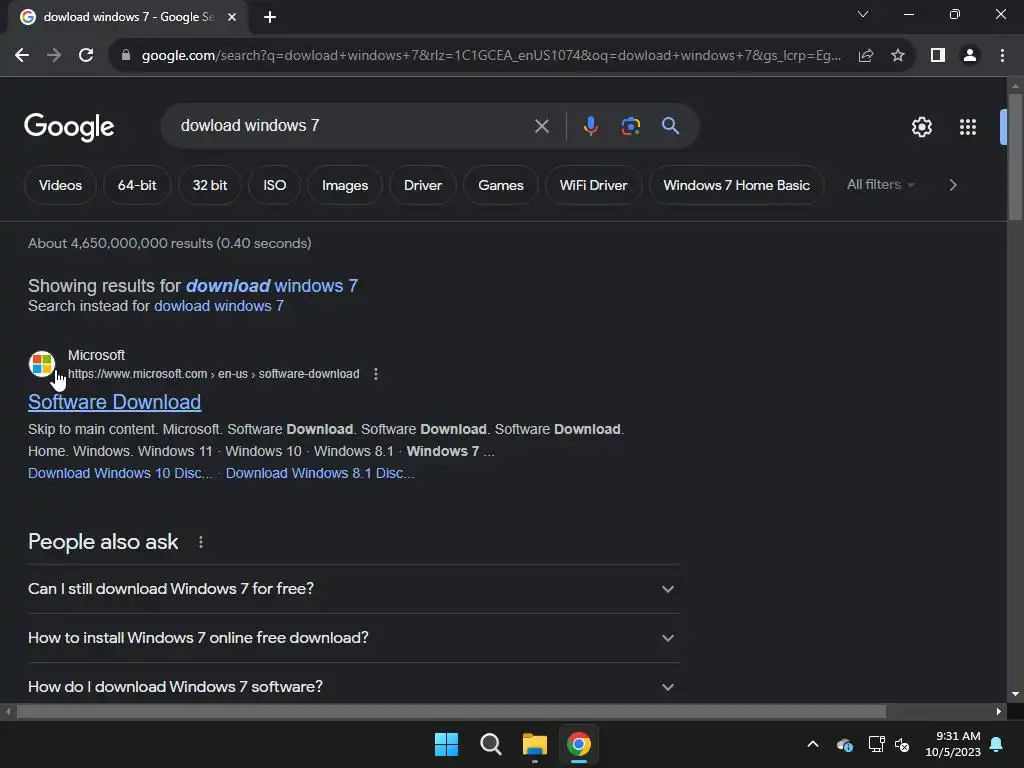This screenshot has height=768, width=1024.
Task: Run search with the magnifying glass icon
Action: (x=670, y=125)
